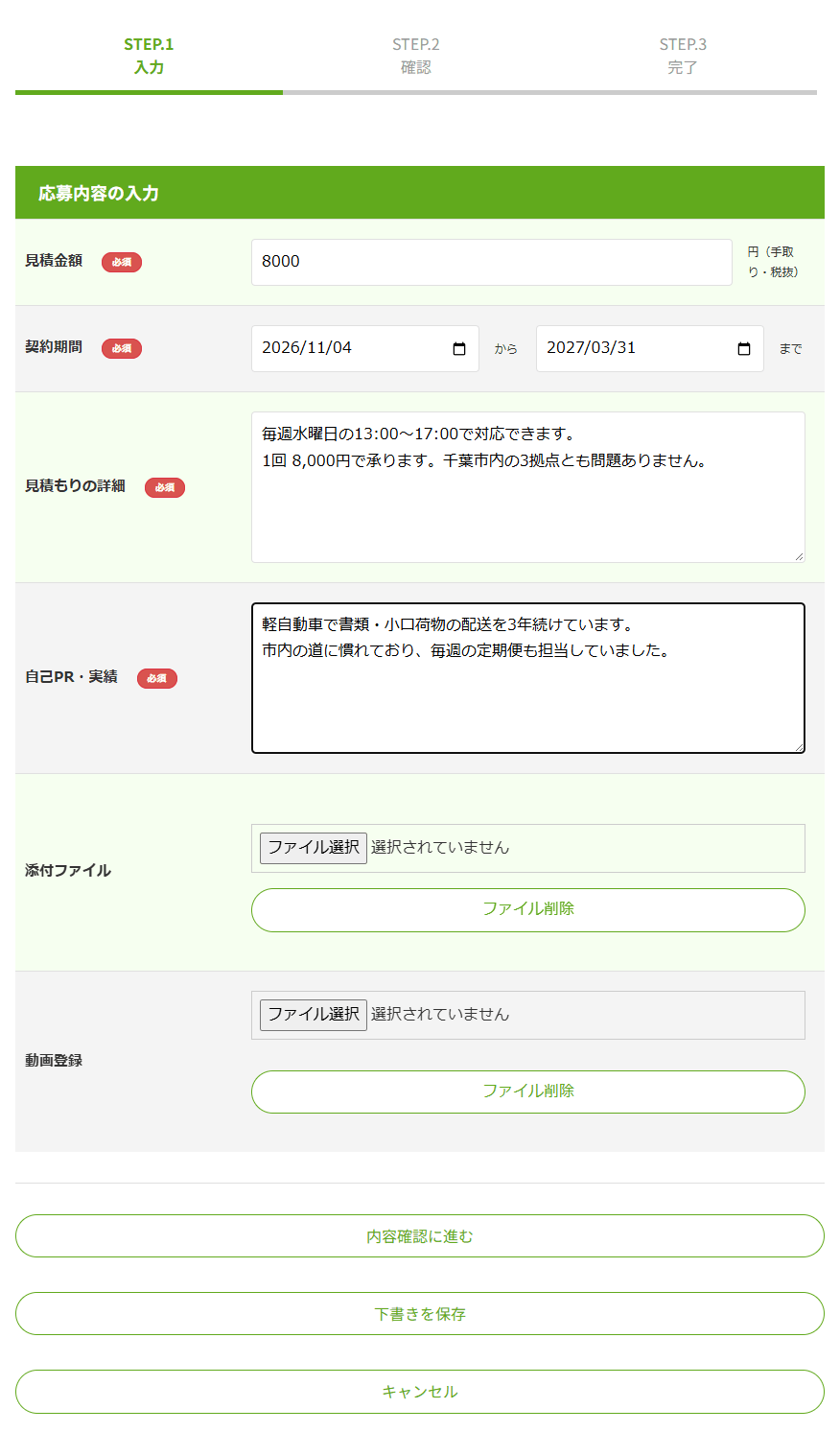Viewport: 840px width, 1432px height.
Task: Click the から text between dates
Action: pos(506,349)
